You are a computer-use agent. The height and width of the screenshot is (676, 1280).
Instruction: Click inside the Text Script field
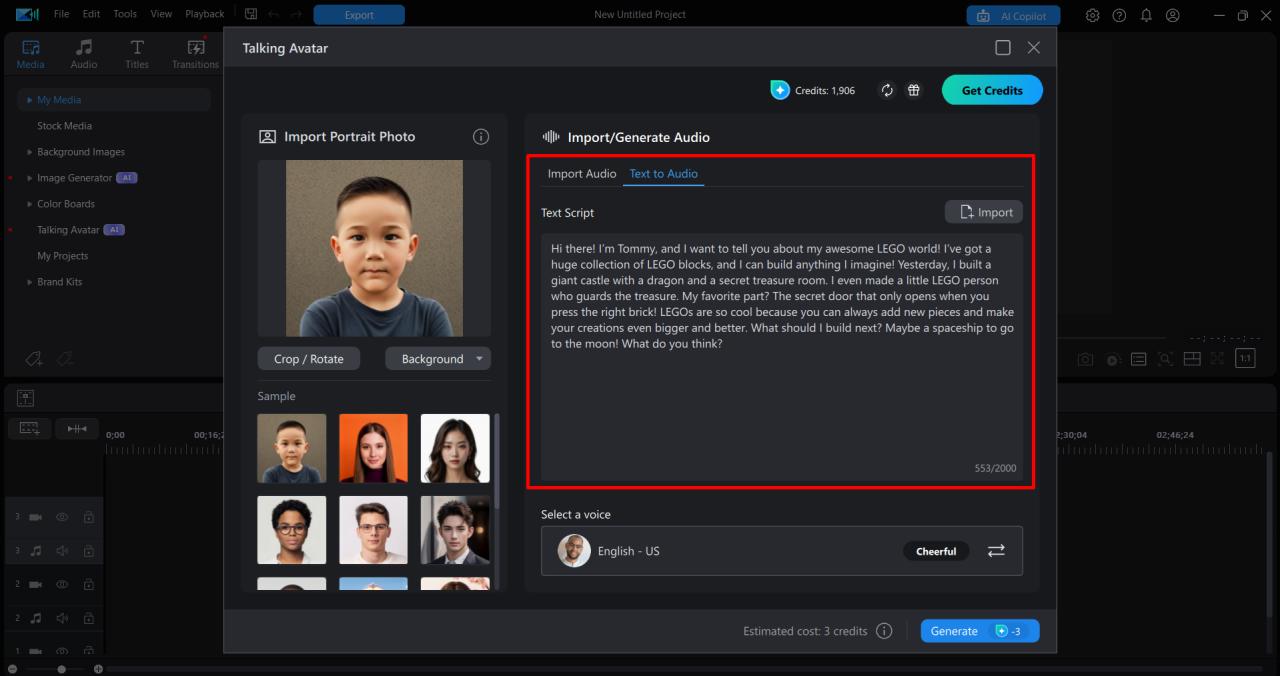[782, 357]
